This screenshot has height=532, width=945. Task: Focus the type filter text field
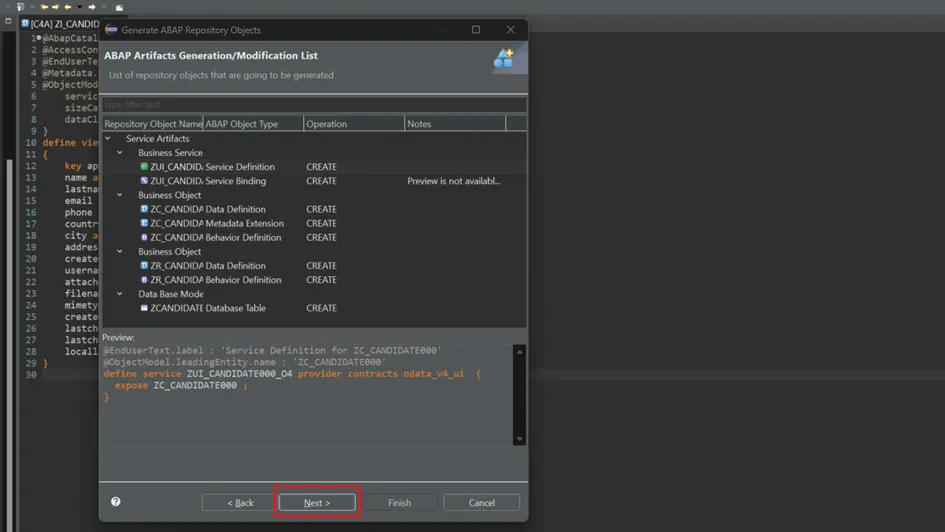tap(313, 104)
